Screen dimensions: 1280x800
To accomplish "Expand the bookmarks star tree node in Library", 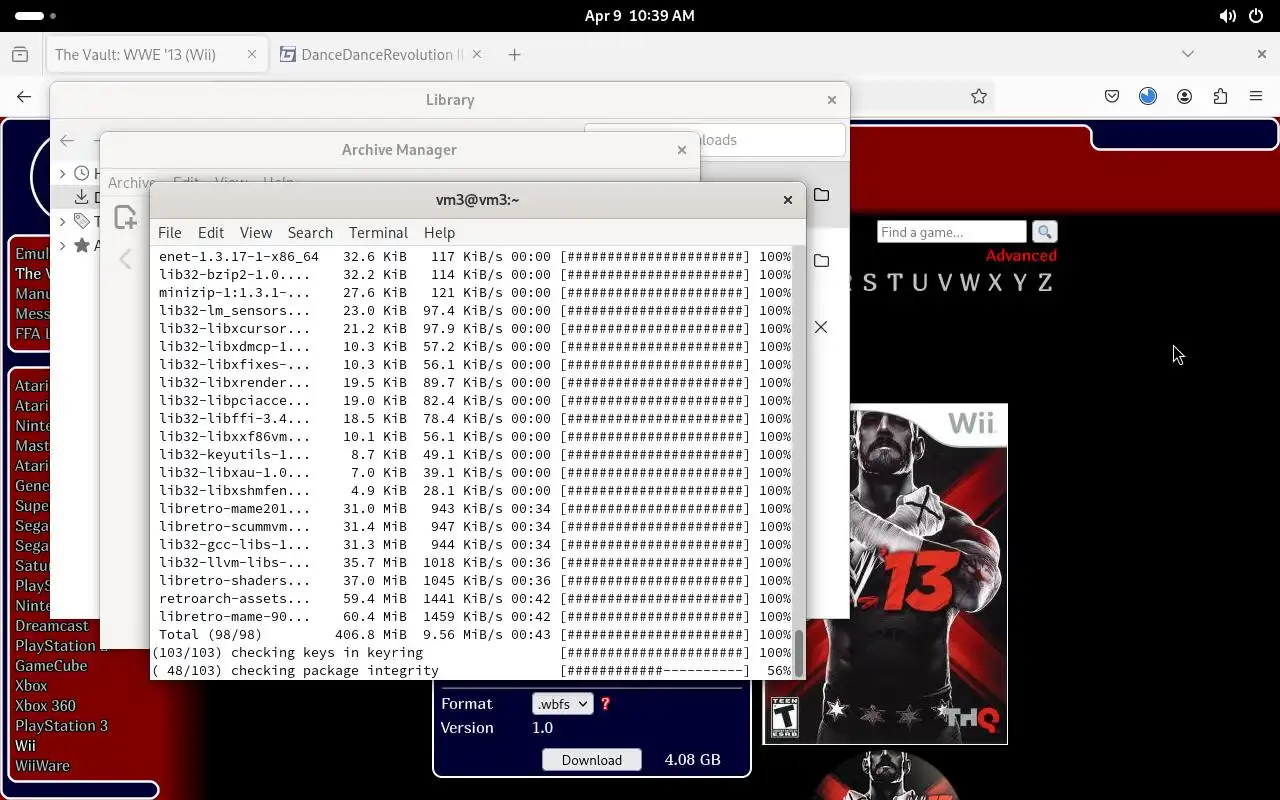I will (x=63, y=245).
